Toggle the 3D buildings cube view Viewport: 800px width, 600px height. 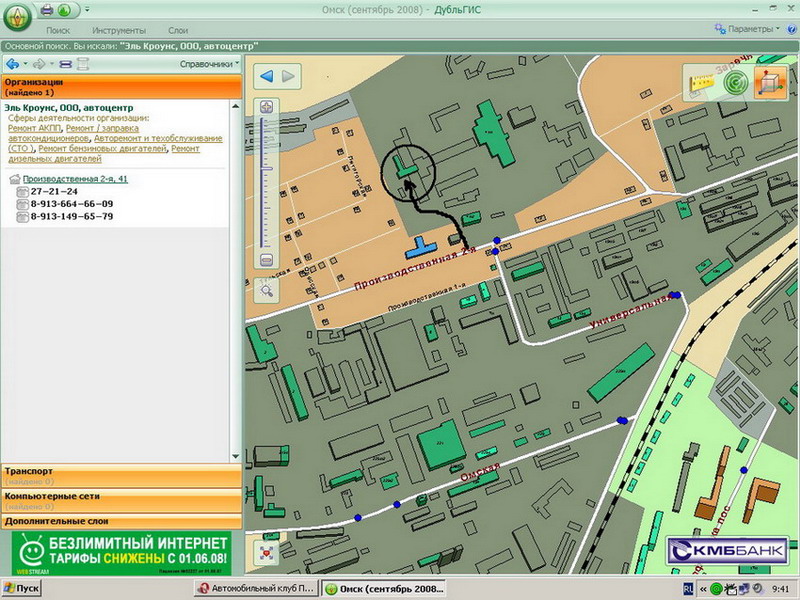pyautogui.click(x=767, y=84)
